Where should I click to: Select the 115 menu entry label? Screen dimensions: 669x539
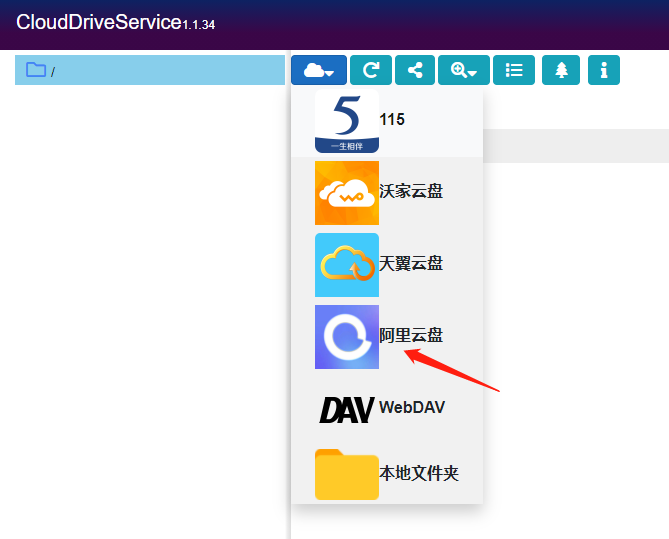[x=392, y=120]
